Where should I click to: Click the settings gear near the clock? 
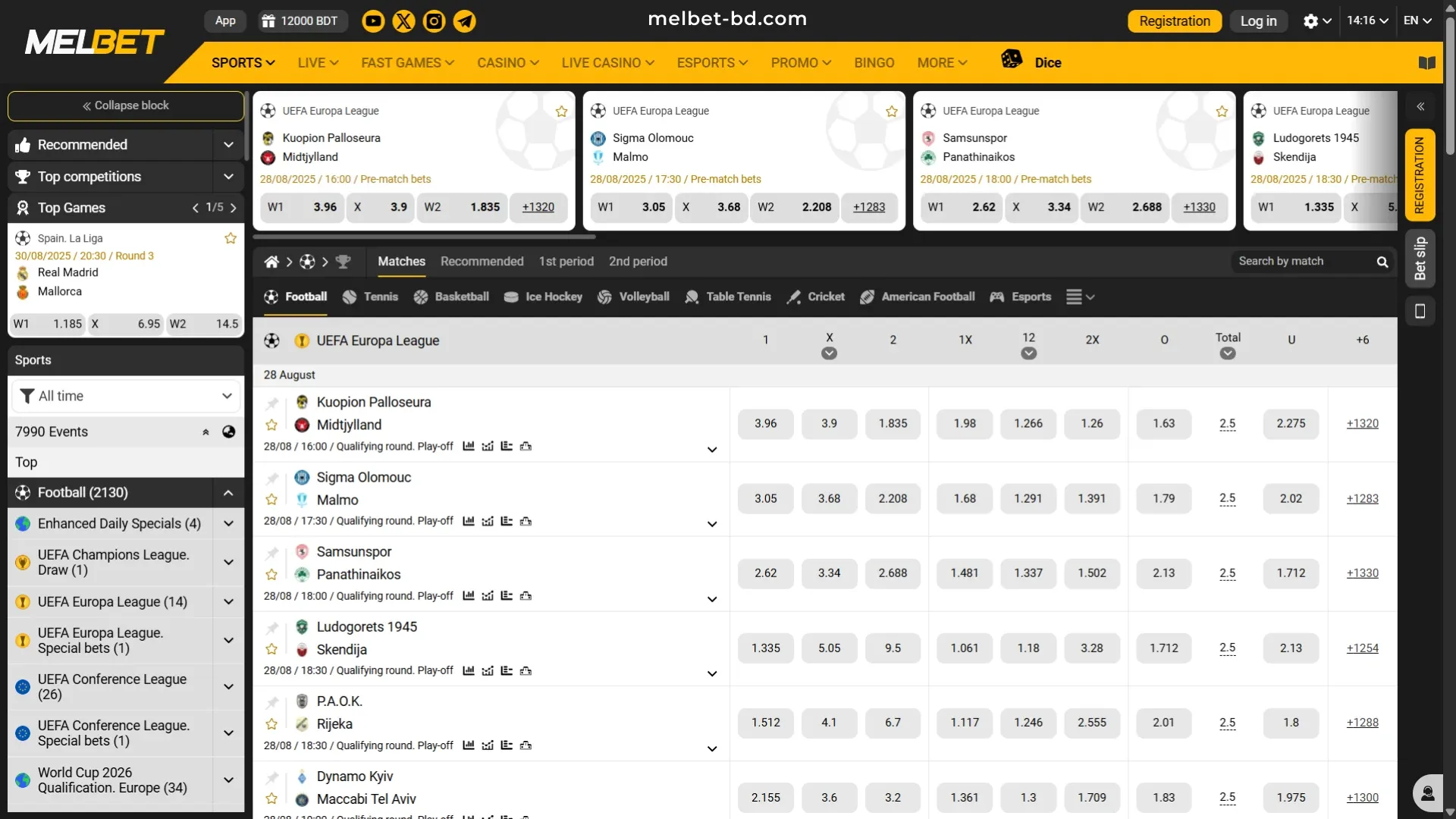click(1311, 20)
